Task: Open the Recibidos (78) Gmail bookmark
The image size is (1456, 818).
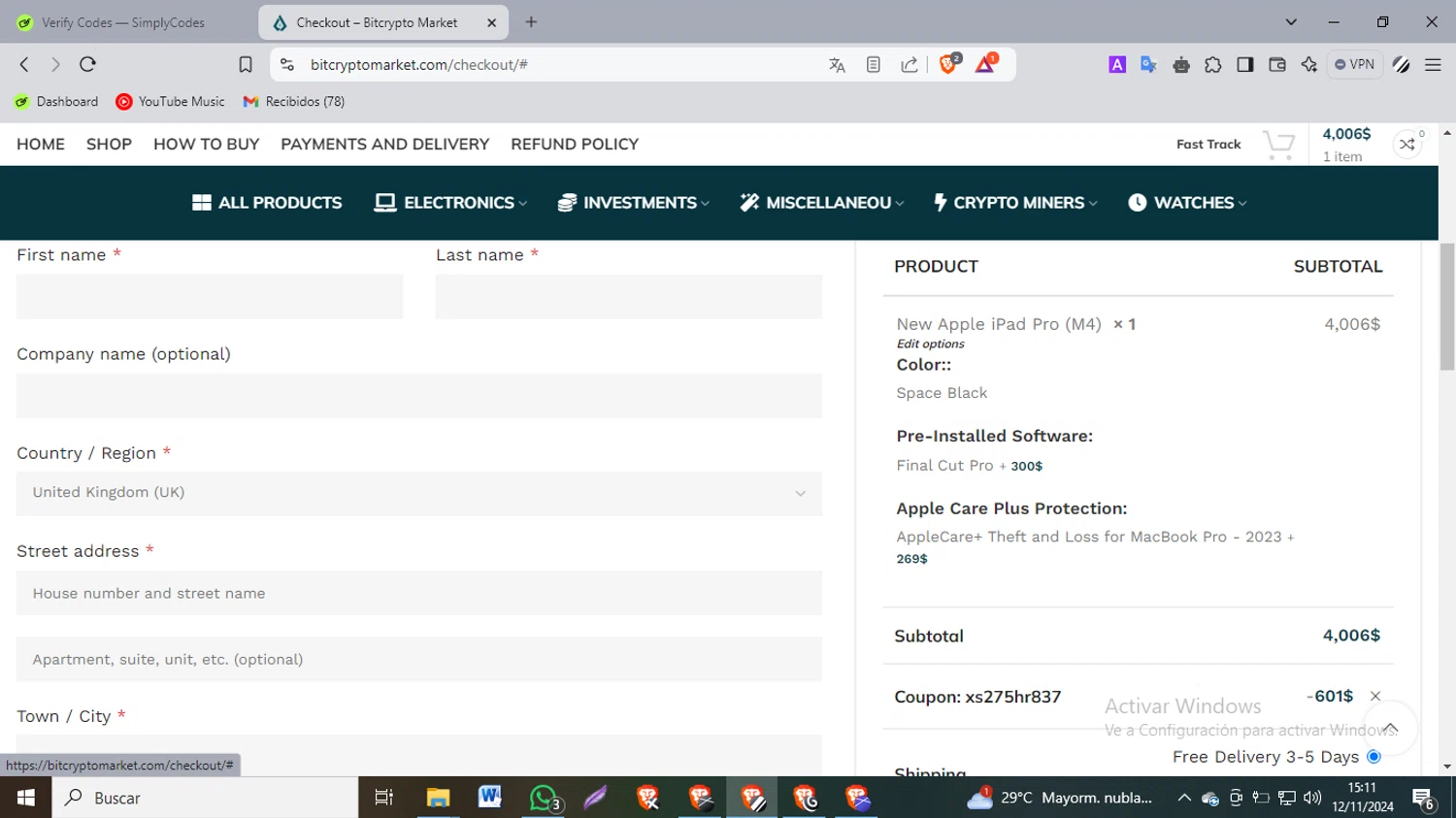Action: click(294, 101)
